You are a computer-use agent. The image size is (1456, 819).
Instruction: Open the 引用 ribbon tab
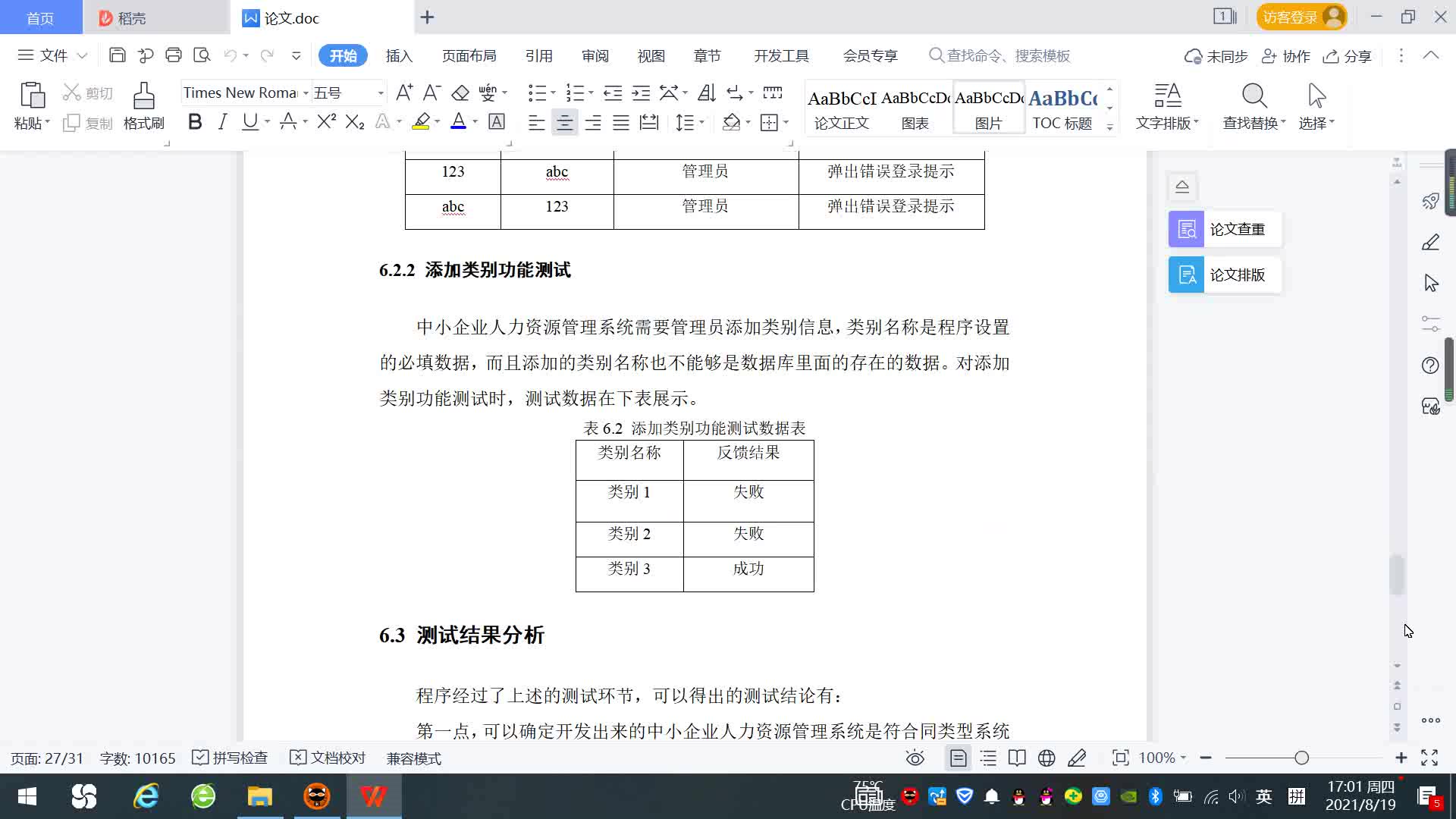point(538,55)
